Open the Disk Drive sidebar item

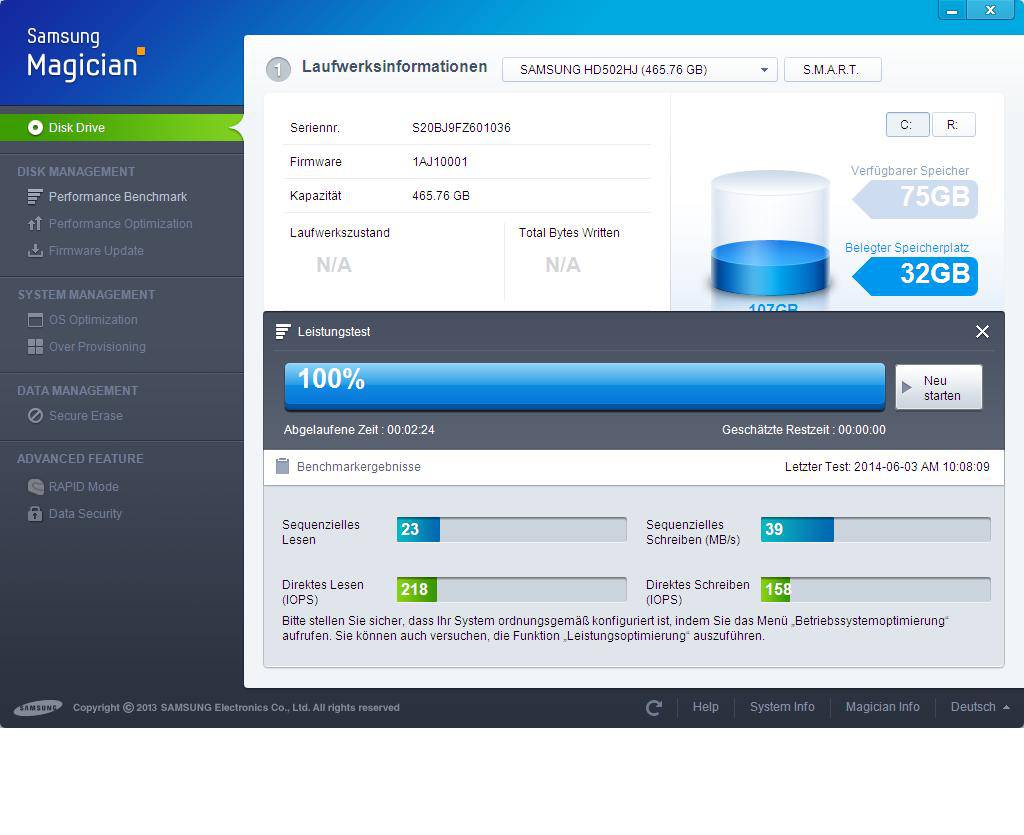pyautogui.click(x=77, y=128)
